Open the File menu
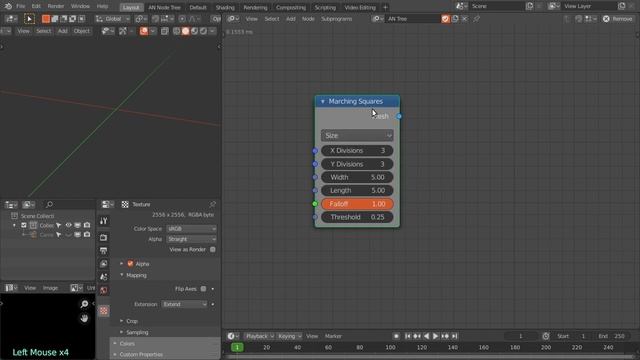The height and width of the screenshot is (360, 640). 20,6
